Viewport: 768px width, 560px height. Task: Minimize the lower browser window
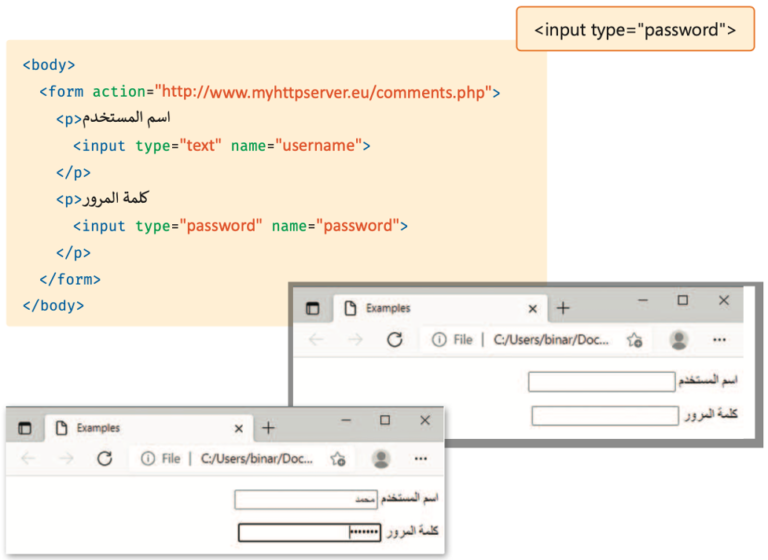coord(346,420)
